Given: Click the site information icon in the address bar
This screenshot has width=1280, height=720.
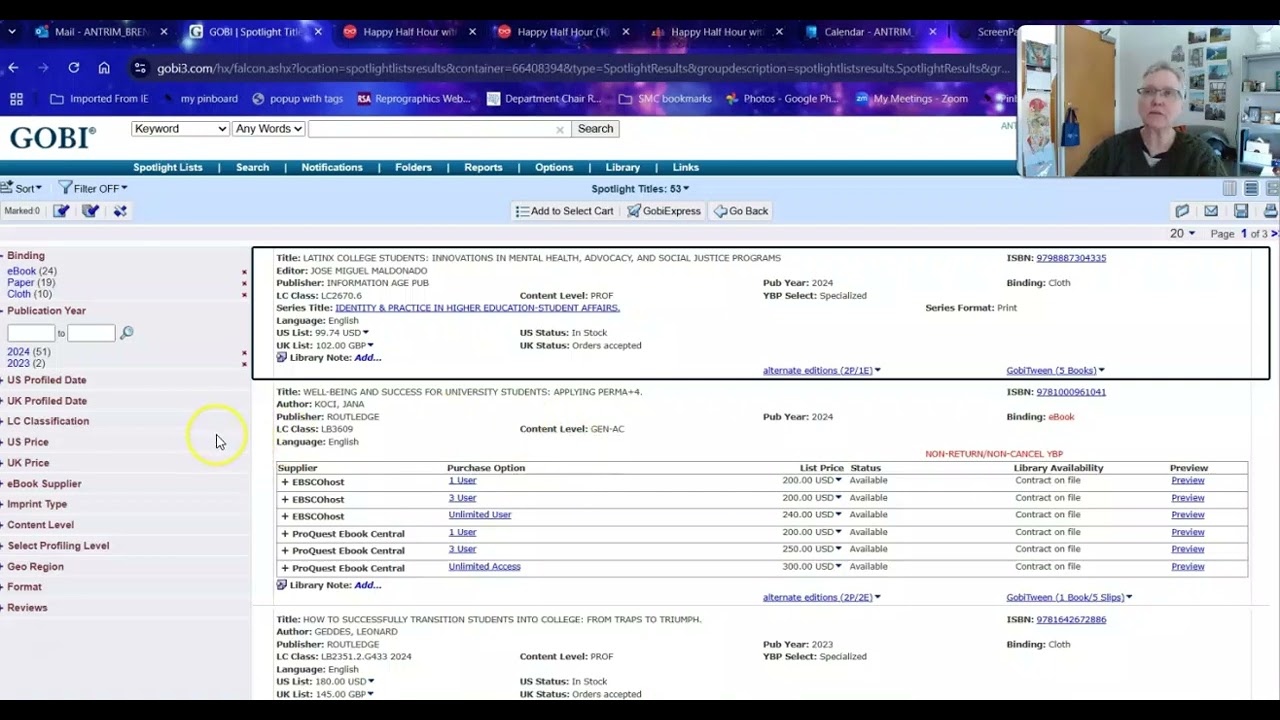Looking at the screenshot, I should pos(140,68).
